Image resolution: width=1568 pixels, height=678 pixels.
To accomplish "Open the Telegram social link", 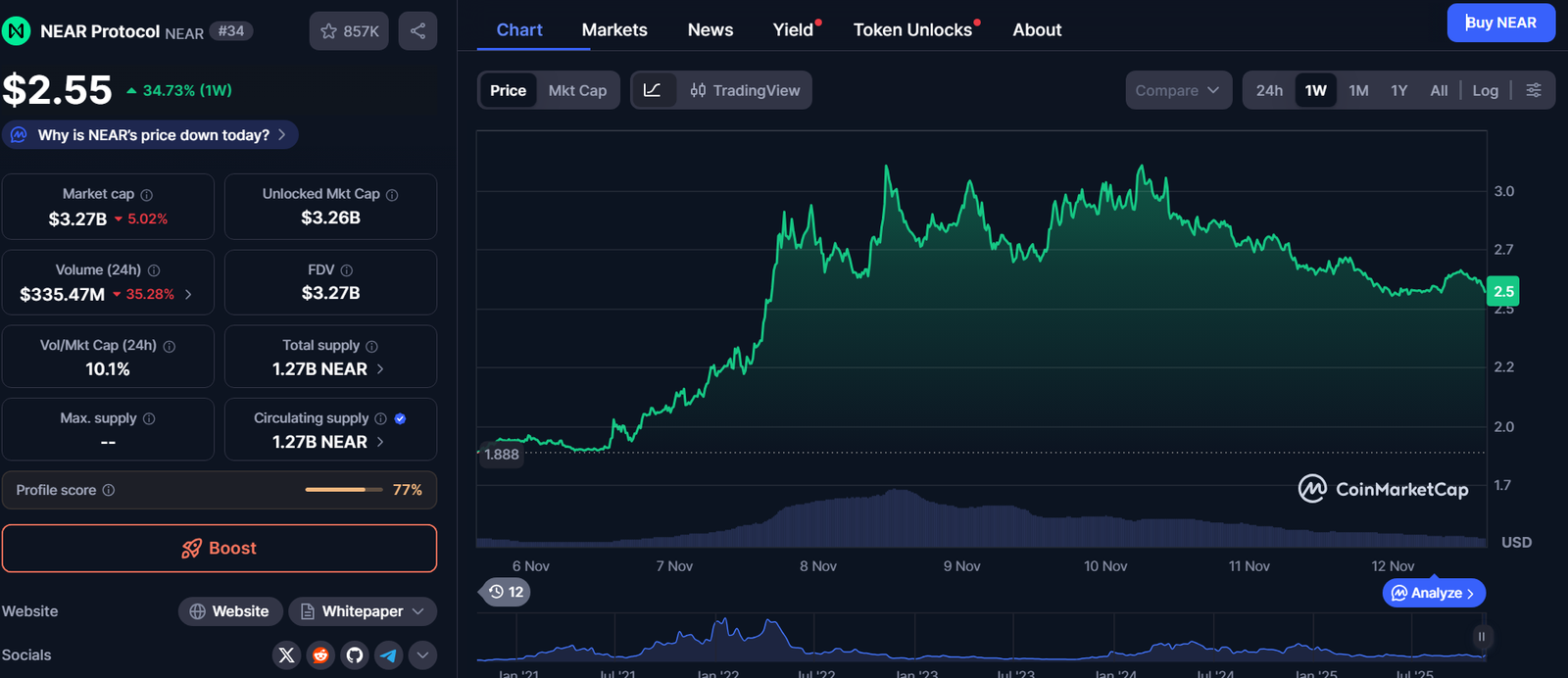I will pyautogui.click(x=389, y=655).
